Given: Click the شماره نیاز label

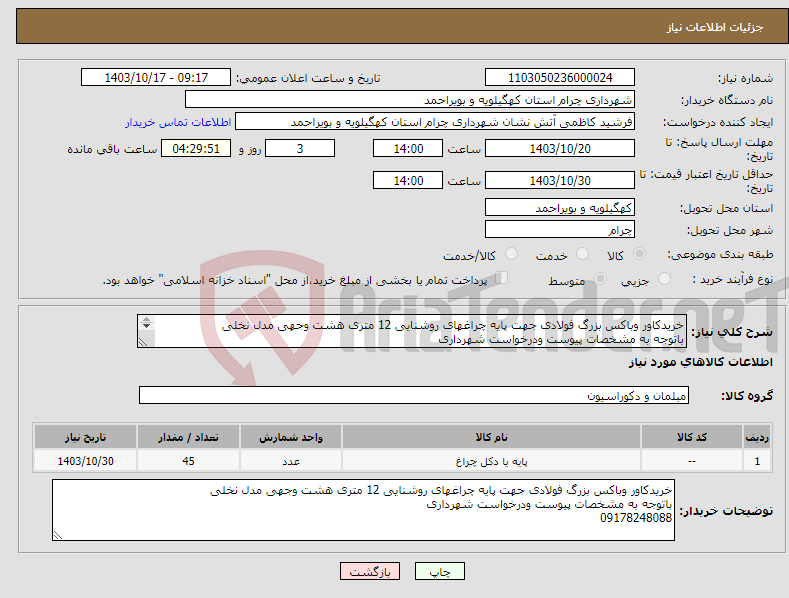Looking at the screenshot, I should click(745, 78).
